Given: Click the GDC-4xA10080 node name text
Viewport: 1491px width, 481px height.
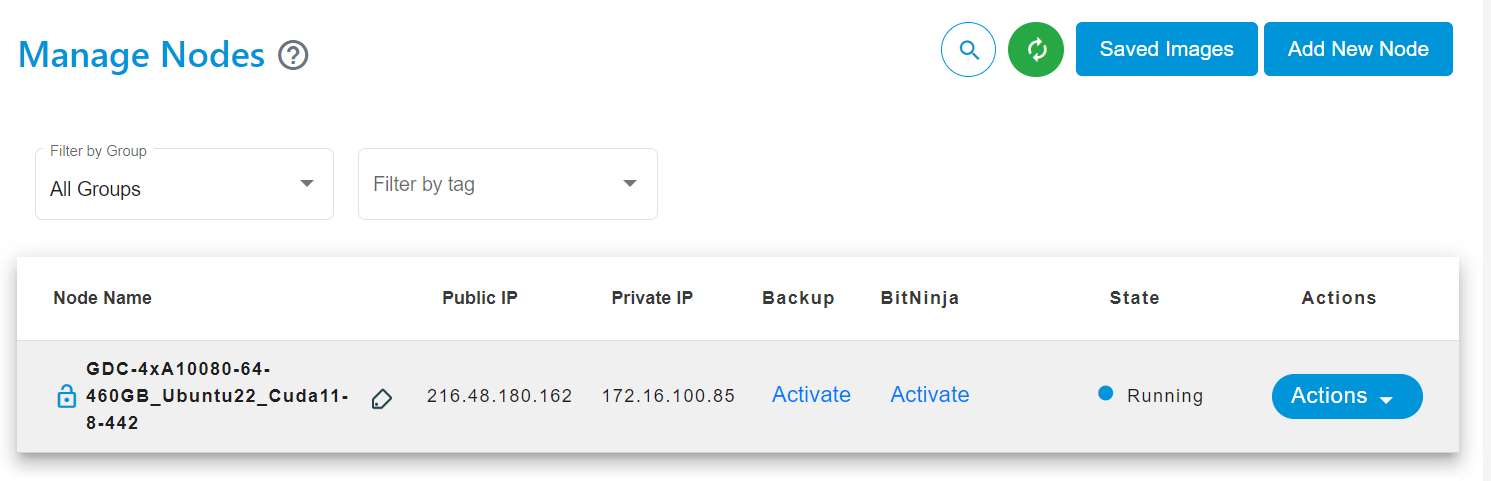Looking at the screenshot, I should point(216,396).
